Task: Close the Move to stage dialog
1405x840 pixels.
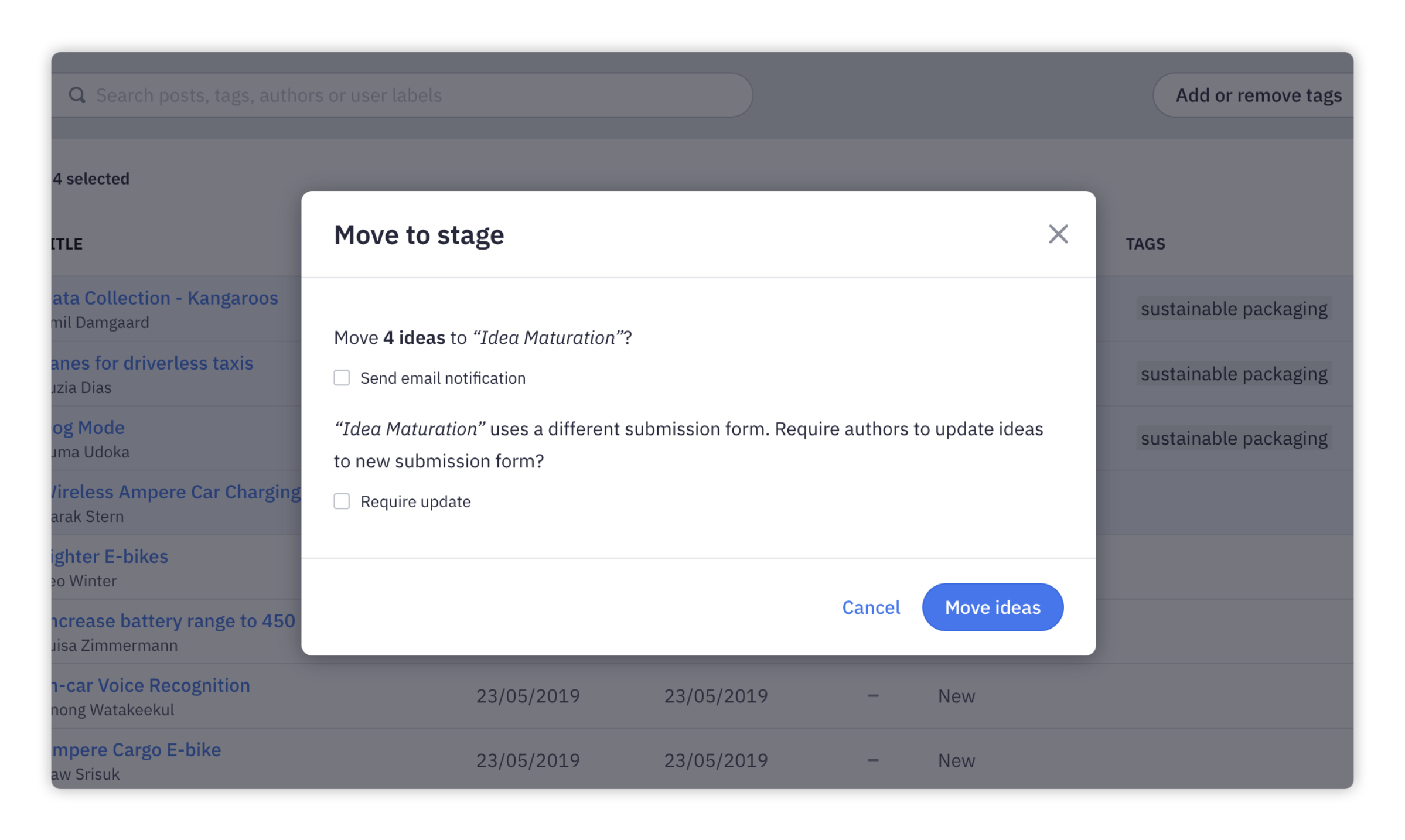Action: tap(1058, 234)
